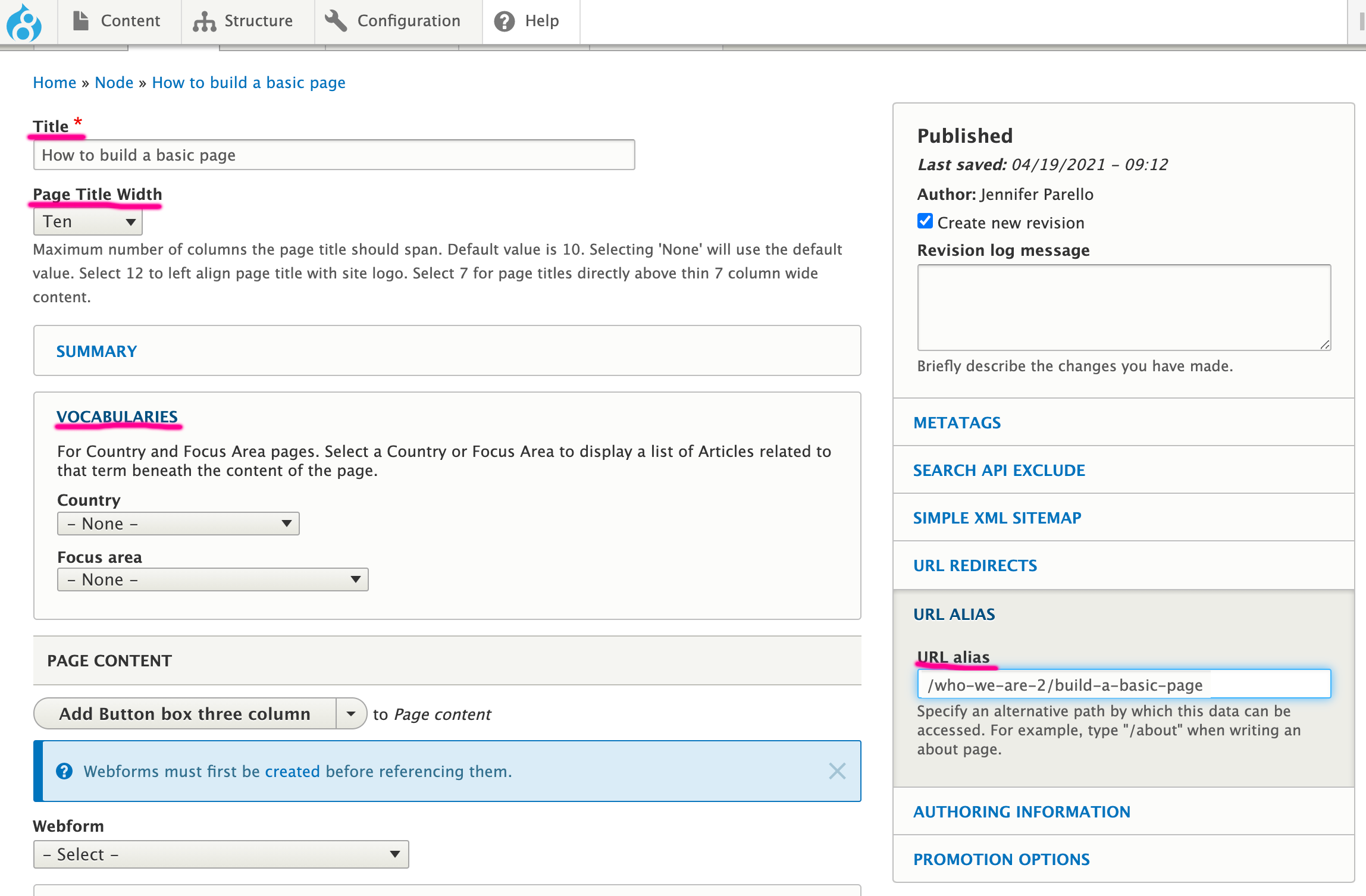Image resolution: width=1366 pixels, height=896 pixels.
Task: Click into the URL alias field
Action: [1124, 684]
